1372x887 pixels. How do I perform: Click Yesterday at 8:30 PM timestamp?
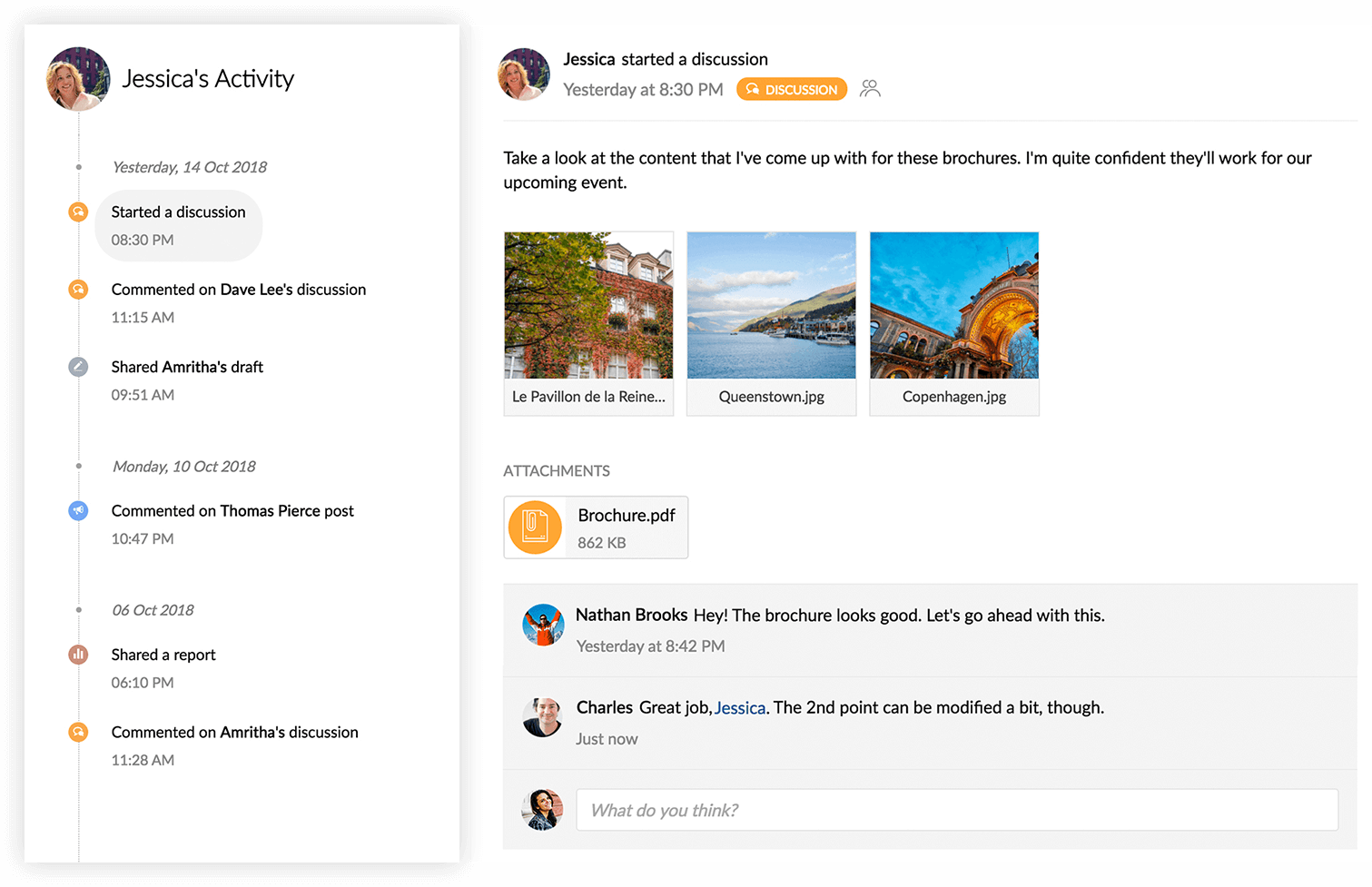click(x=643, y=90)
